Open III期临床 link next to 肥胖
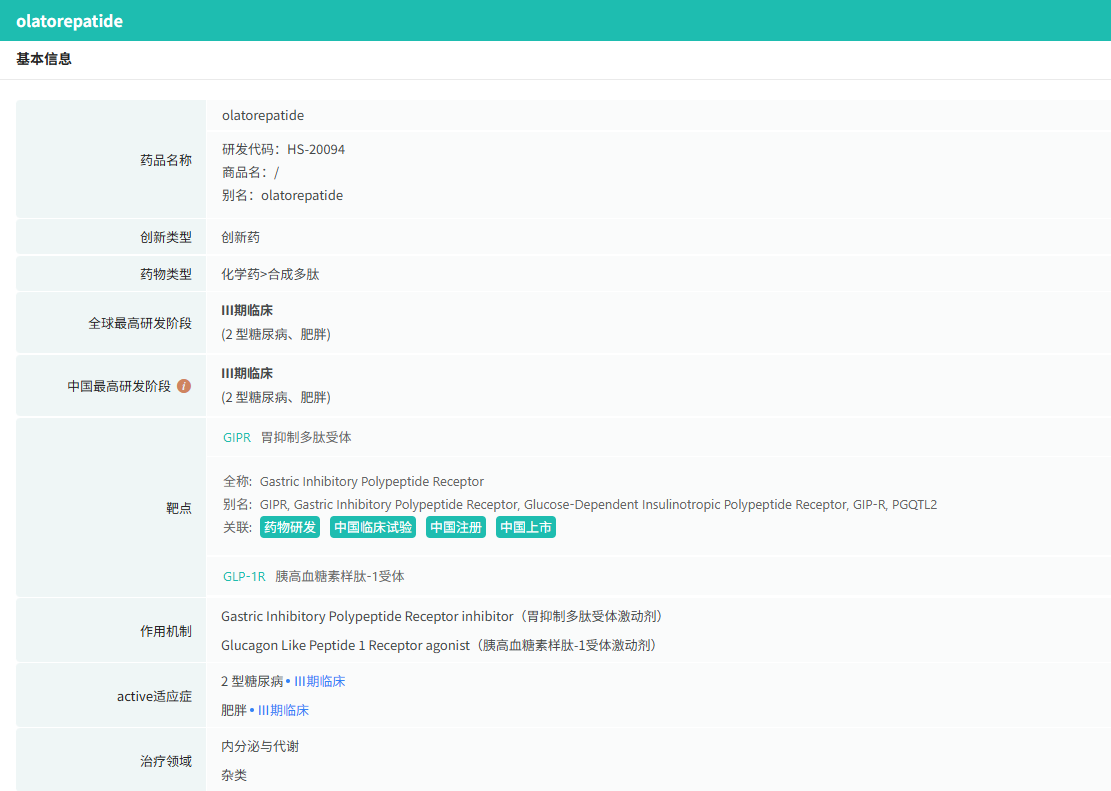Screen dimensions: 1111x791 coord(283,710)
